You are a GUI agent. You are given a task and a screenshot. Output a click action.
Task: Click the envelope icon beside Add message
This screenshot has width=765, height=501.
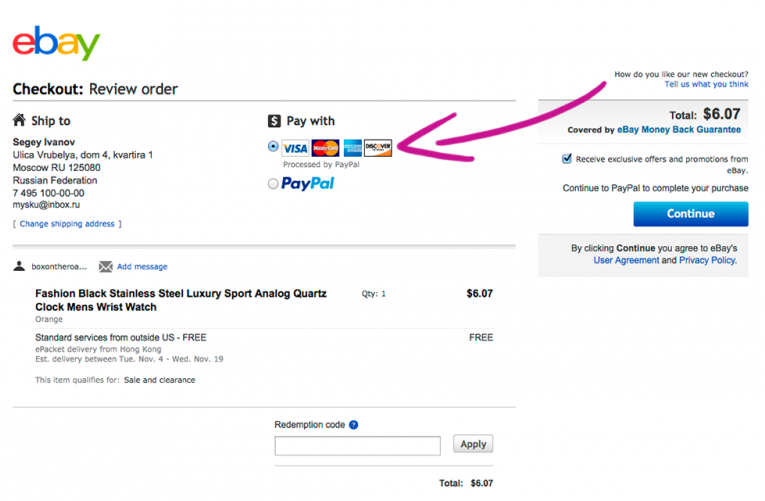pyautogui.click(x=105, y=266)
